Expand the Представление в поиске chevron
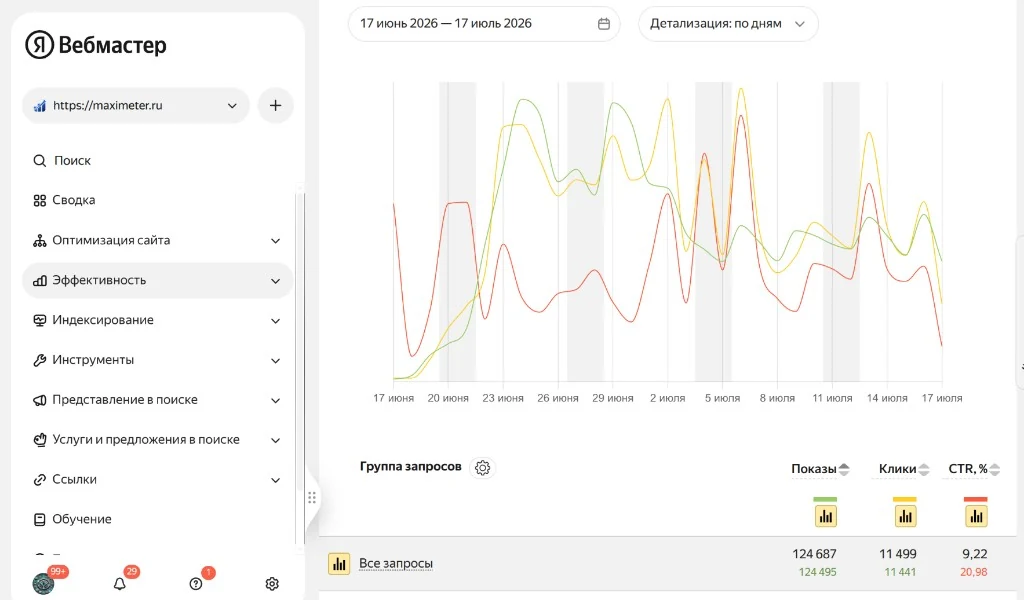The image size is (1024, 600). click(x=276, y=400)
